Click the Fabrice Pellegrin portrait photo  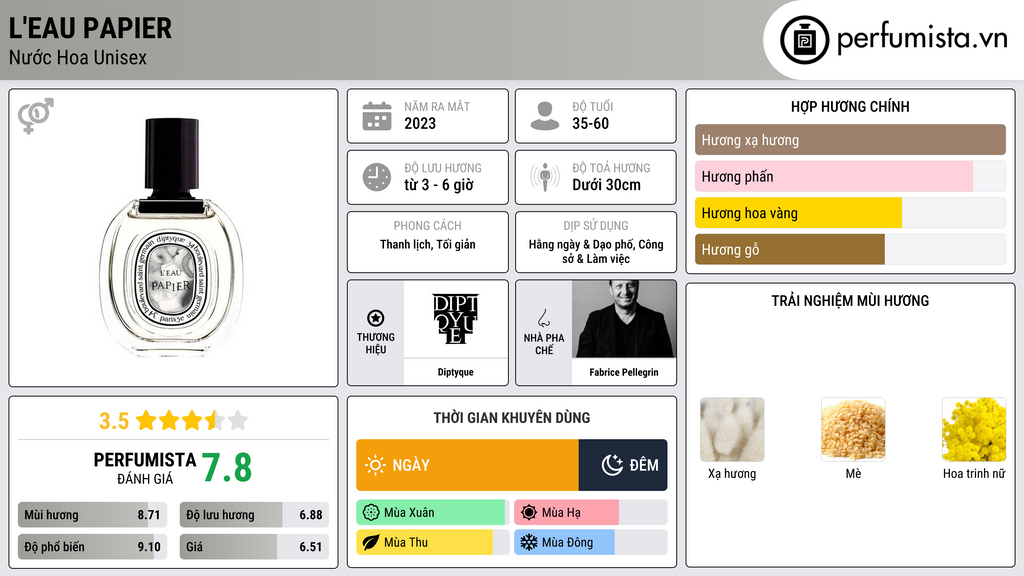tap(624, 319)
